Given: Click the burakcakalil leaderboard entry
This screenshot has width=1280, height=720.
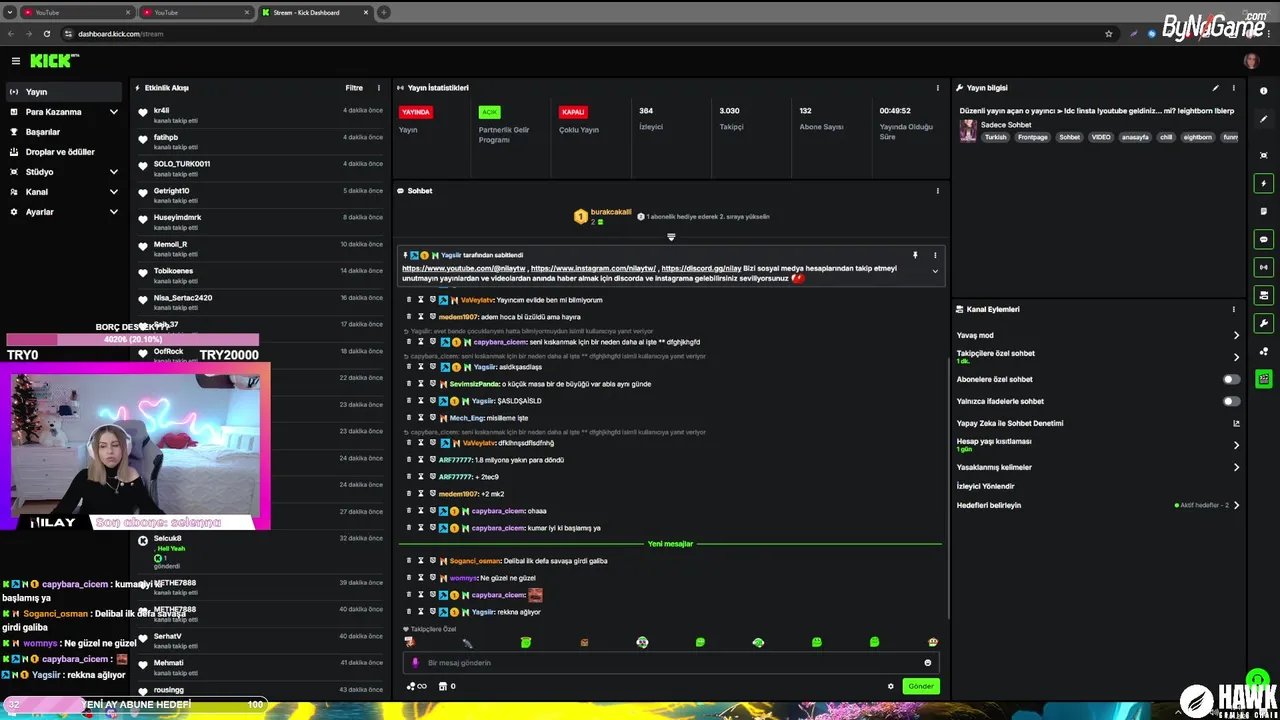Looking at the screenshot, I should coord(603,216).
